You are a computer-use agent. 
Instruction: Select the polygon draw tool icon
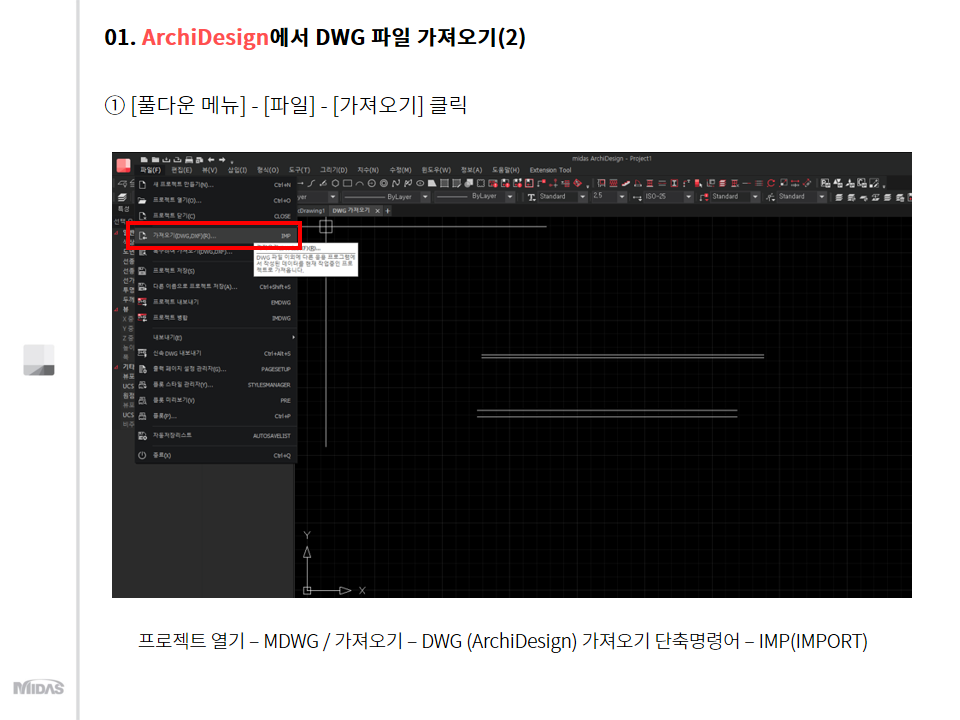336,183
